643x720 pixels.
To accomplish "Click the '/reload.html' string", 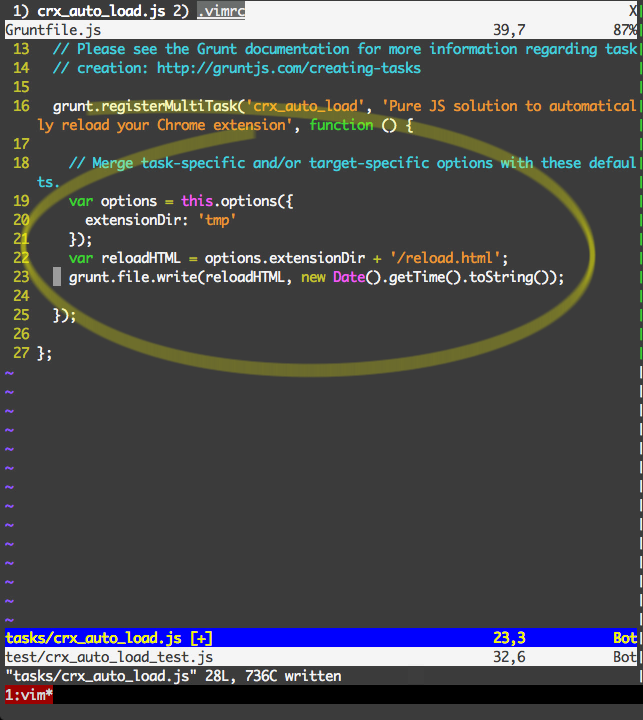I will click(x=445, y=258).
